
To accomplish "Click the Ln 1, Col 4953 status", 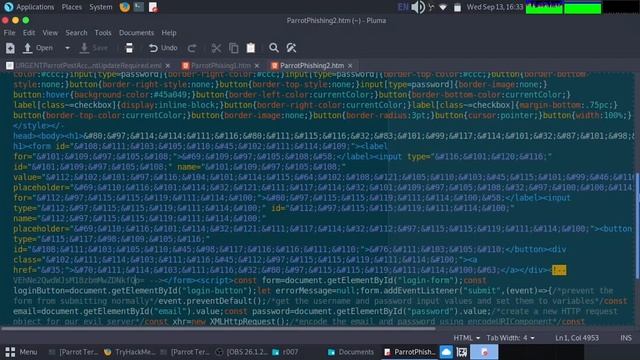I will tap(577, 338).
